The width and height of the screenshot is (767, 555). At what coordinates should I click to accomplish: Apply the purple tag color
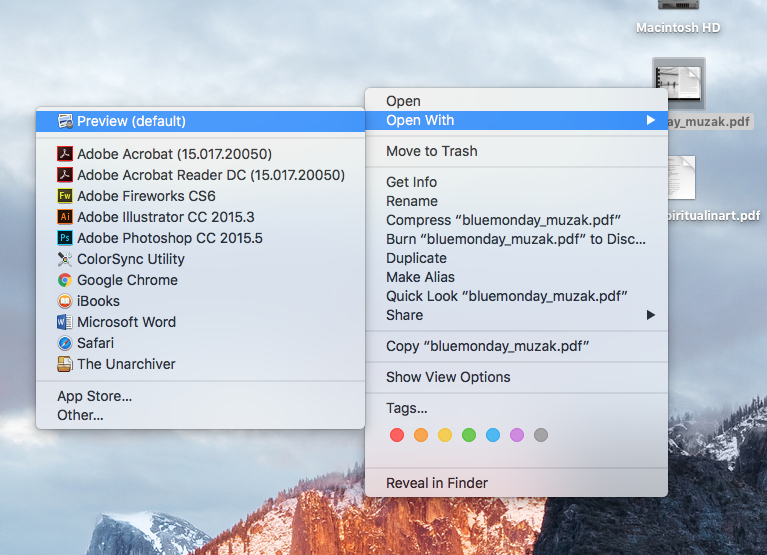point(517,435)
